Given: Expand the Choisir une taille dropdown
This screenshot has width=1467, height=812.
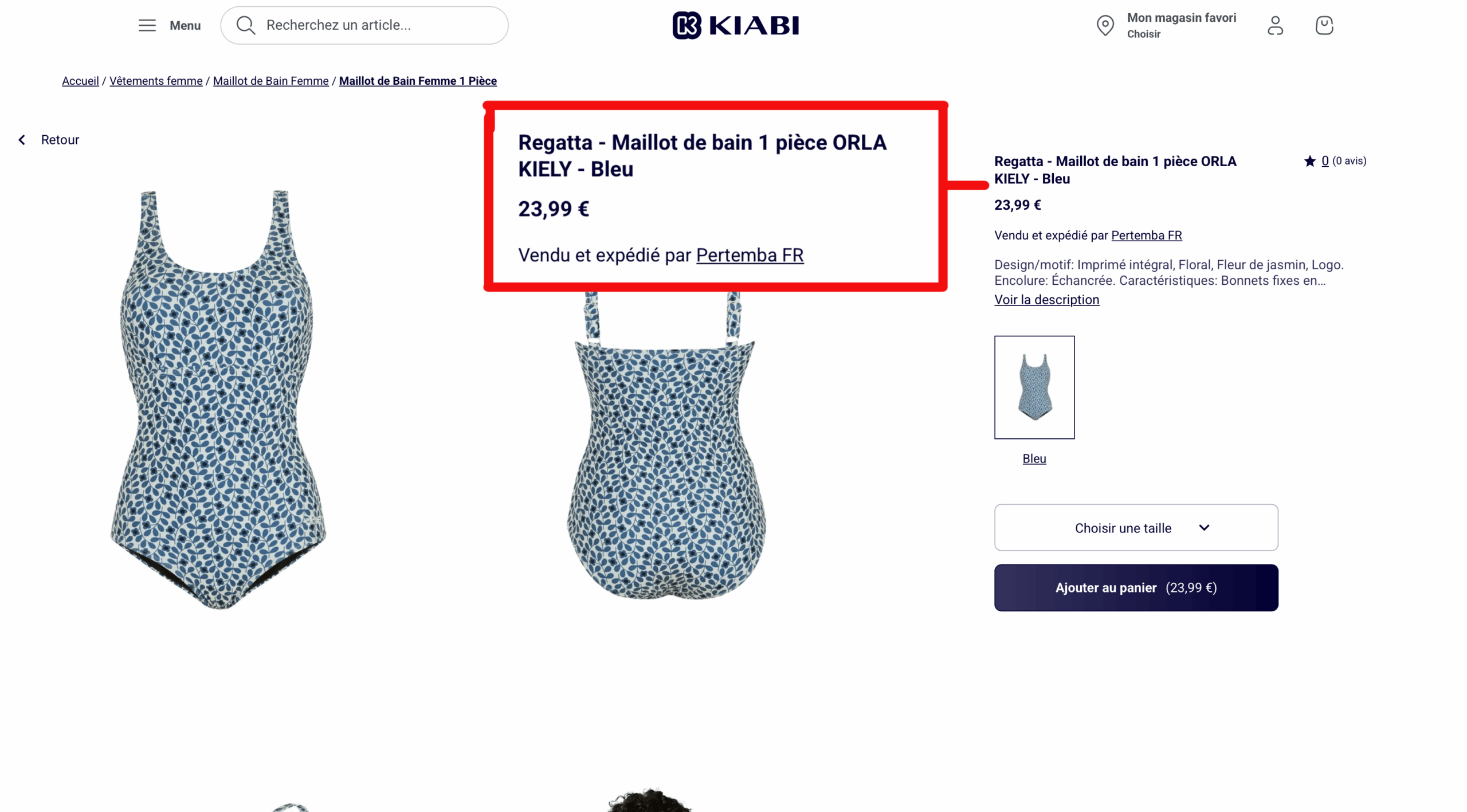Looking at the screenshot, I should [1135, 527].
